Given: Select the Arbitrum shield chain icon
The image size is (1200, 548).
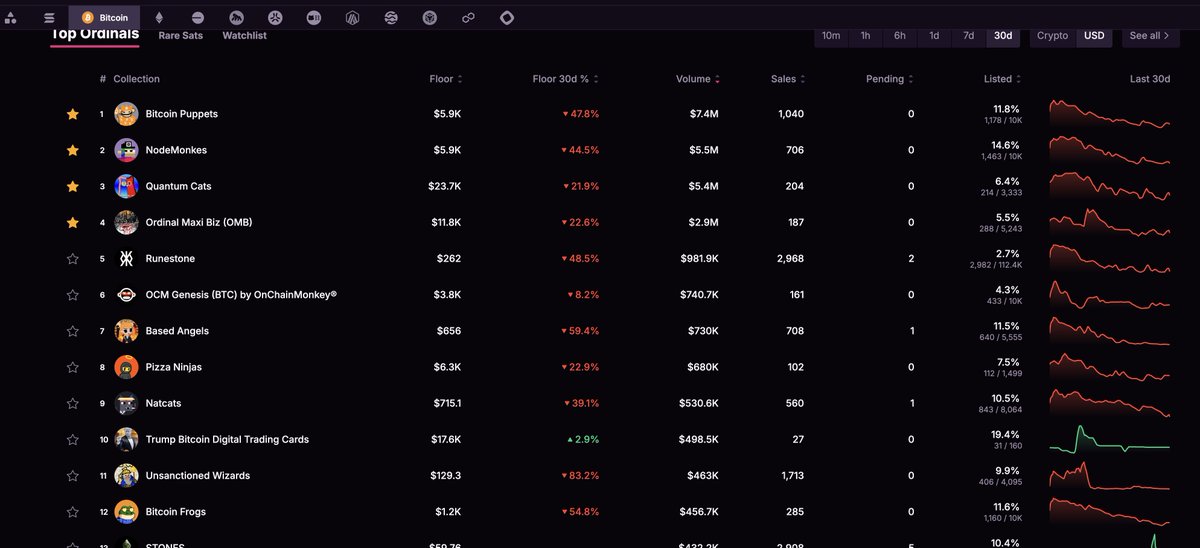Looking at the screenshot, I should pos(352,18).
